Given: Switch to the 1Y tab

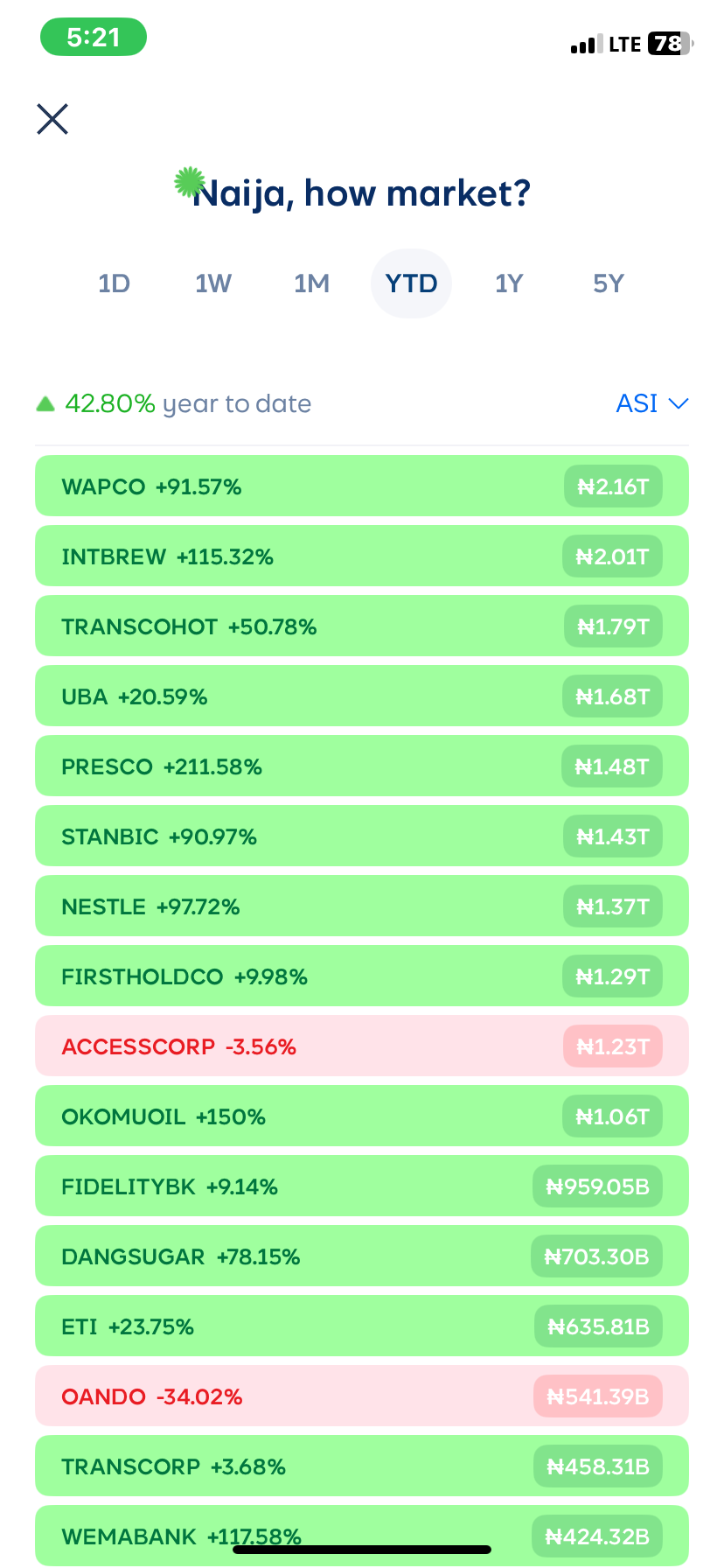Looking at the screenshot, I should pyautogui.click(x=509, y=283).
